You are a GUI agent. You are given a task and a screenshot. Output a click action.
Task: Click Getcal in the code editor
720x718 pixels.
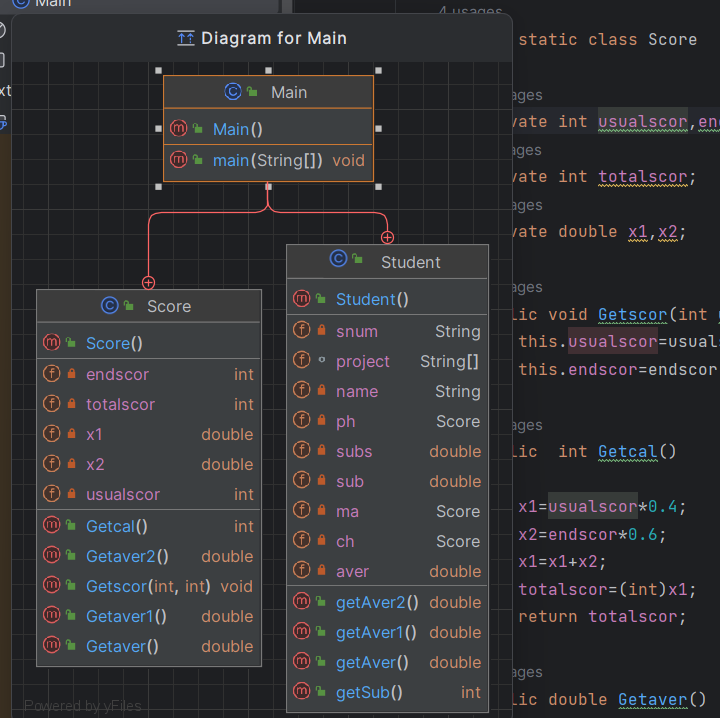tap(626, 452)
